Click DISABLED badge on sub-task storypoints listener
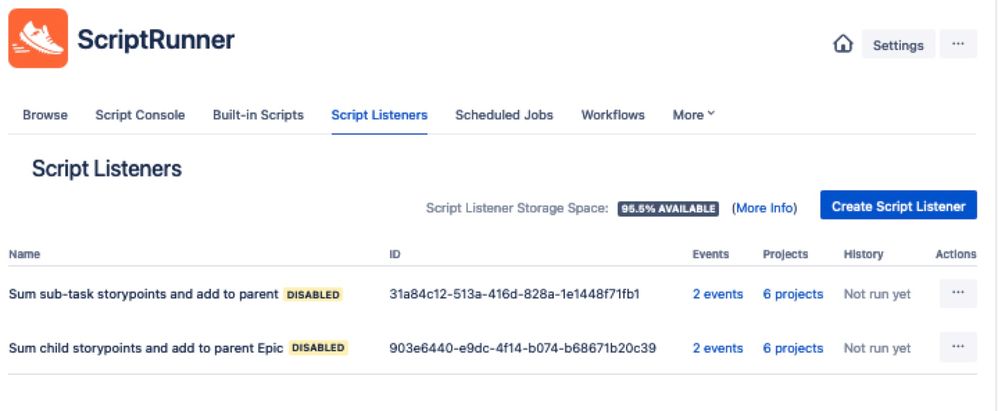Screen dimensions: 998x411 [313, 295]
